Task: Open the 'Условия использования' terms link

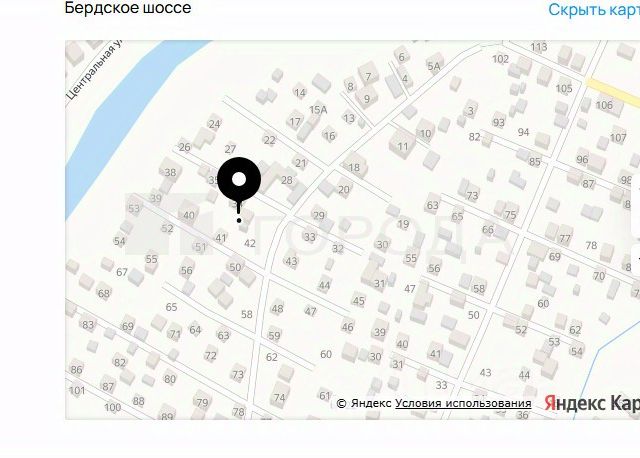Action: (463, 403)
